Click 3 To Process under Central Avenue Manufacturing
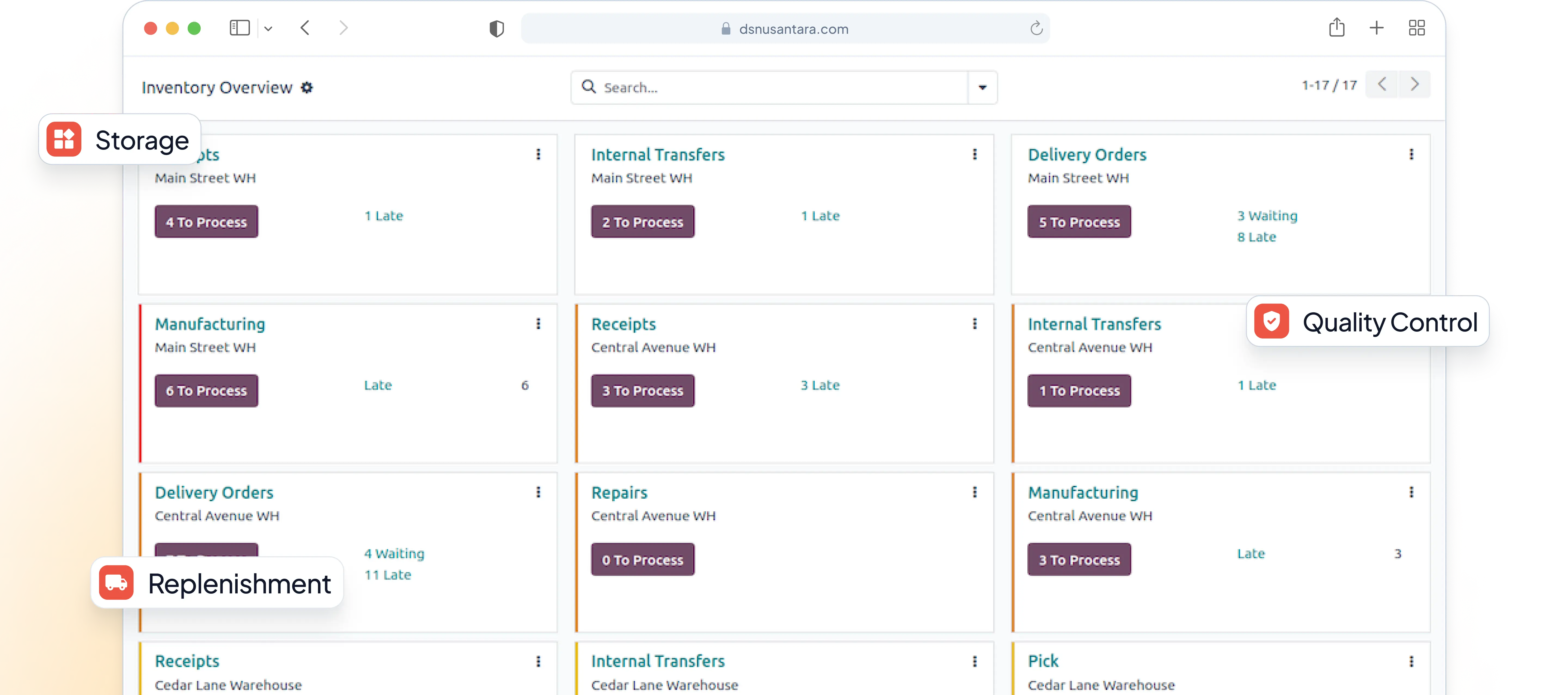Screen dimensions: 1568x695 pos(1079,559)
